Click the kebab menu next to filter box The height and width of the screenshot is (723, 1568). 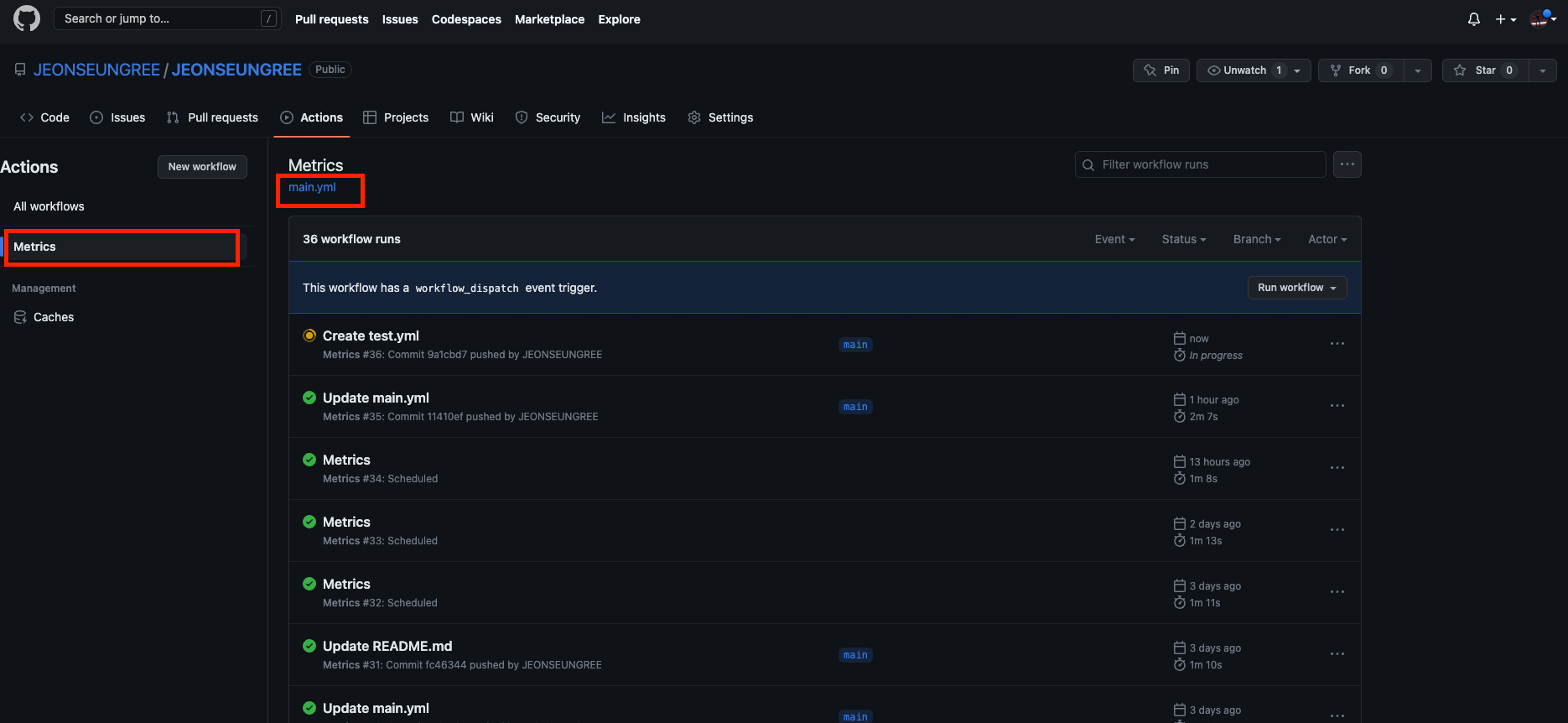pos(1347,164)
